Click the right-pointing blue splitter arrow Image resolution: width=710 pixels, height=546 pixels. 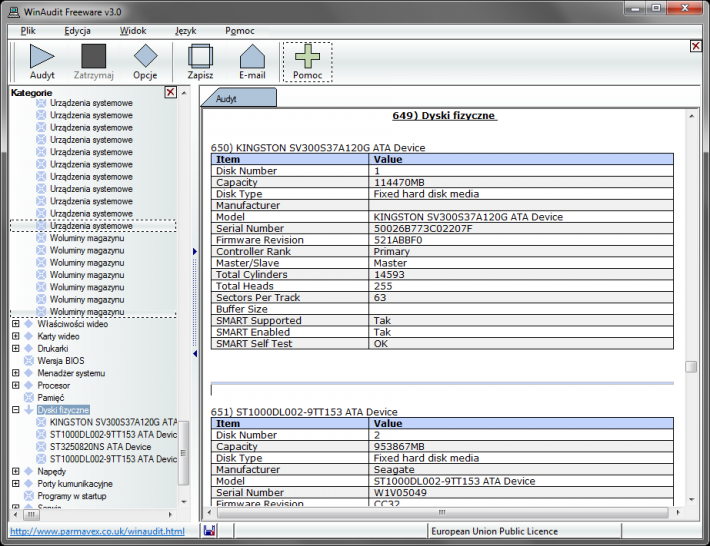(195, 251)
